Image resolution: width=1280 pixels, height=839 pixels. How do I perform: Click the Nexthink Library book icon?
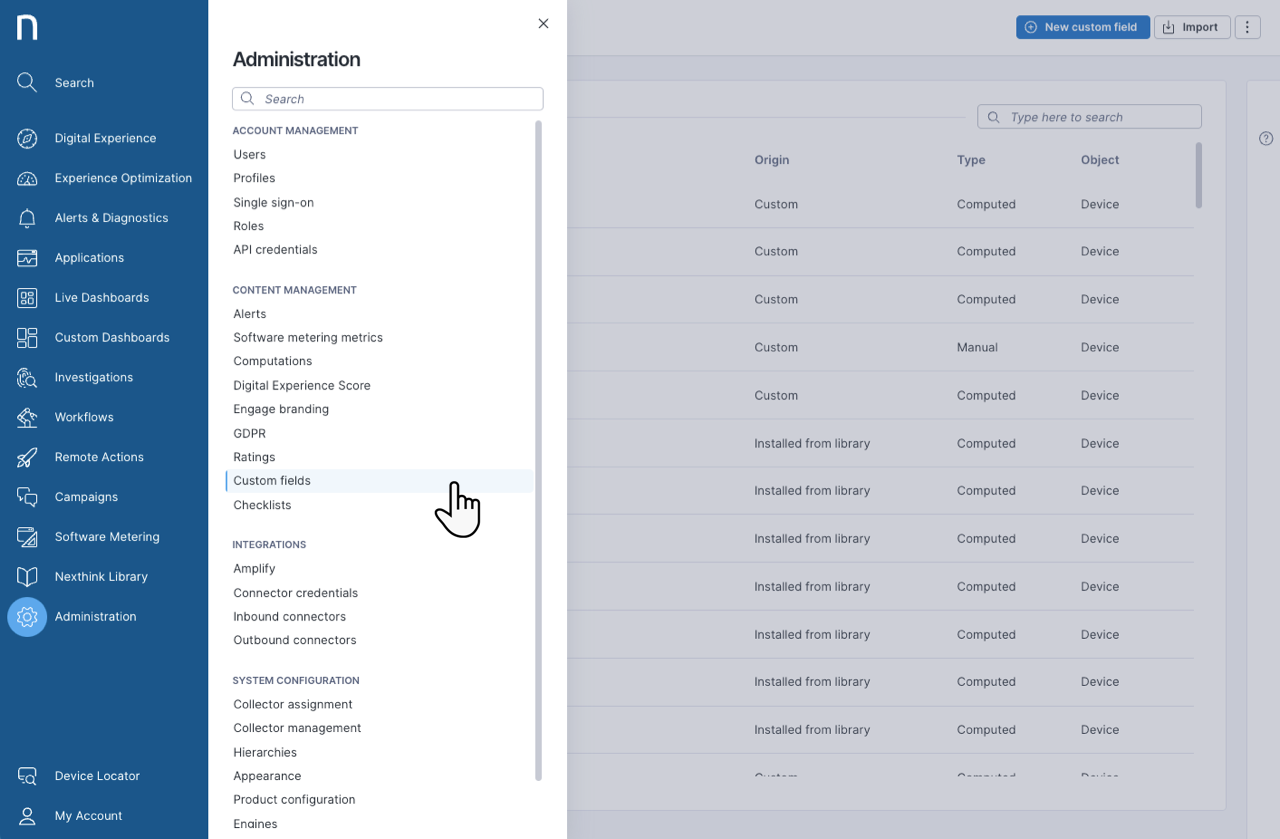click(27, 577)
